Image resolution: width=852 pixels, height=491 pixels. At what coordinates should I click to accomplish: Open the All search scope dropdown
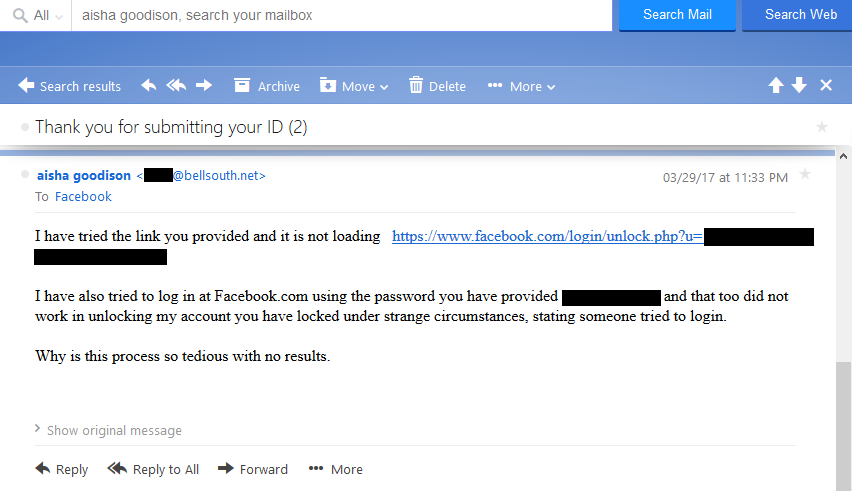pos(38,15)
